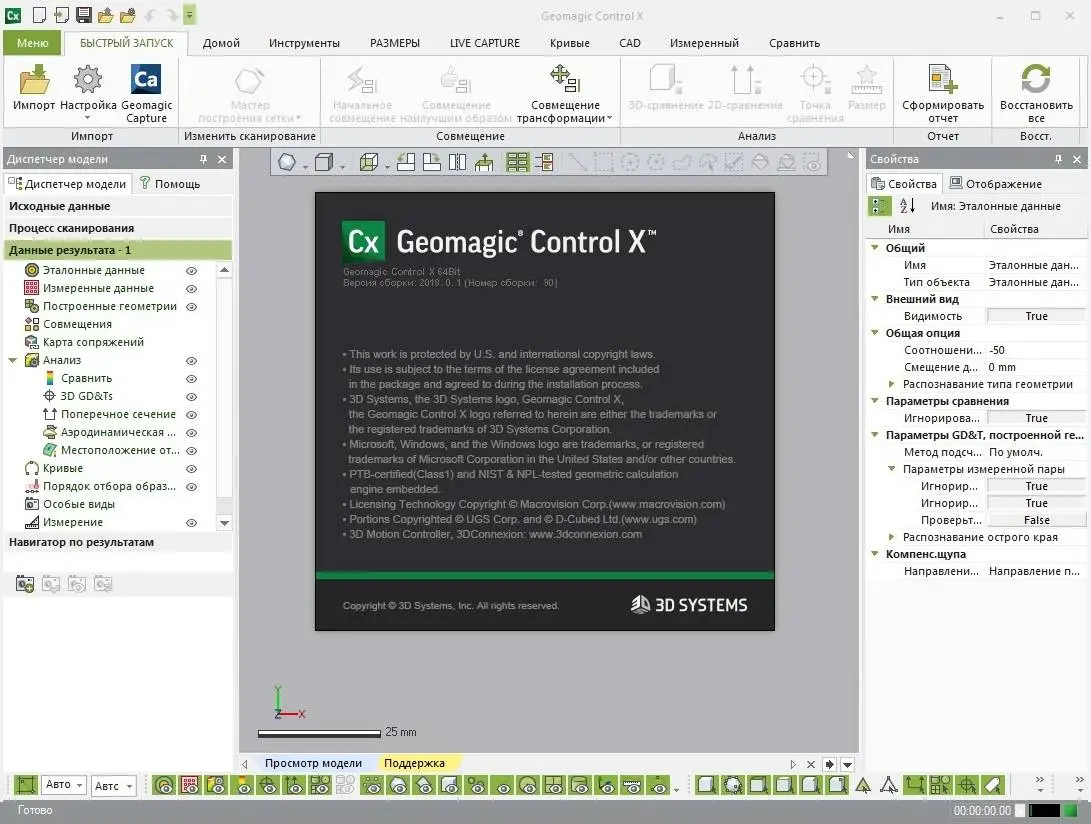
Task: Click the green wireframe viewpoint cube icon
Action: [369, 163]
